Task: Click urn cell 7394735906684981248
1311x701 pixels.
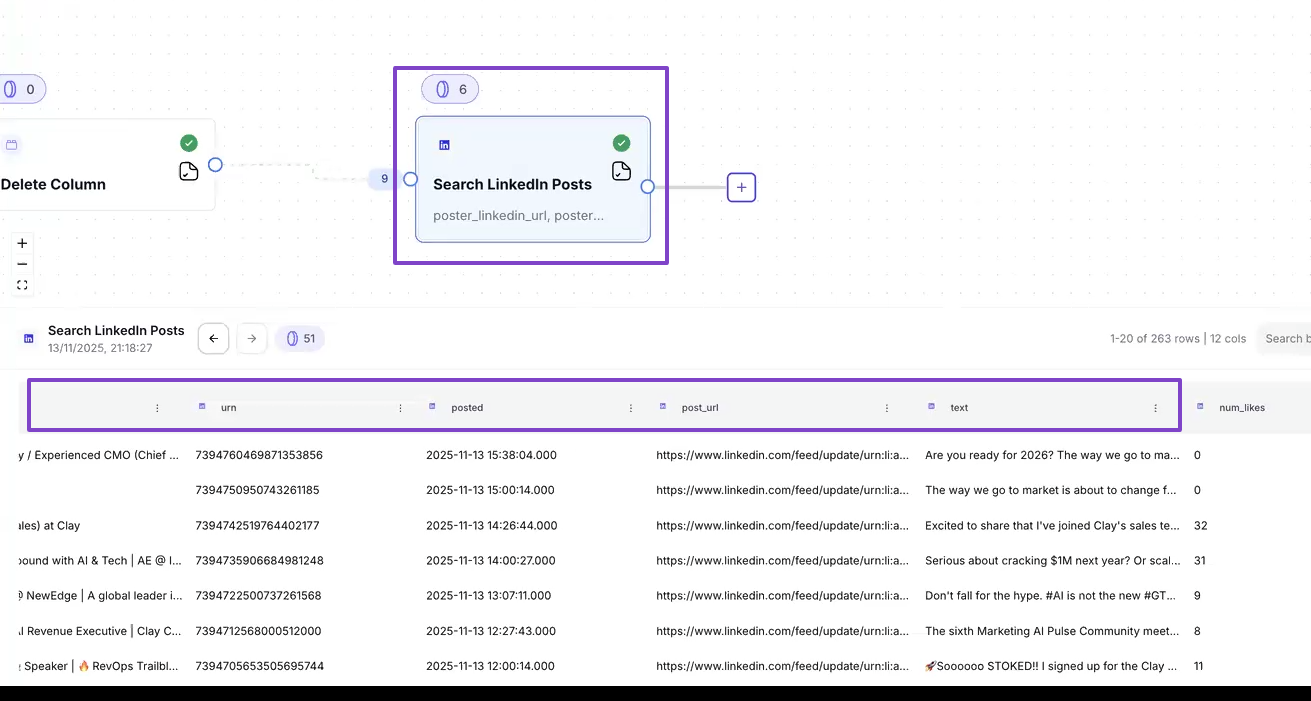Action: point(259,560)
